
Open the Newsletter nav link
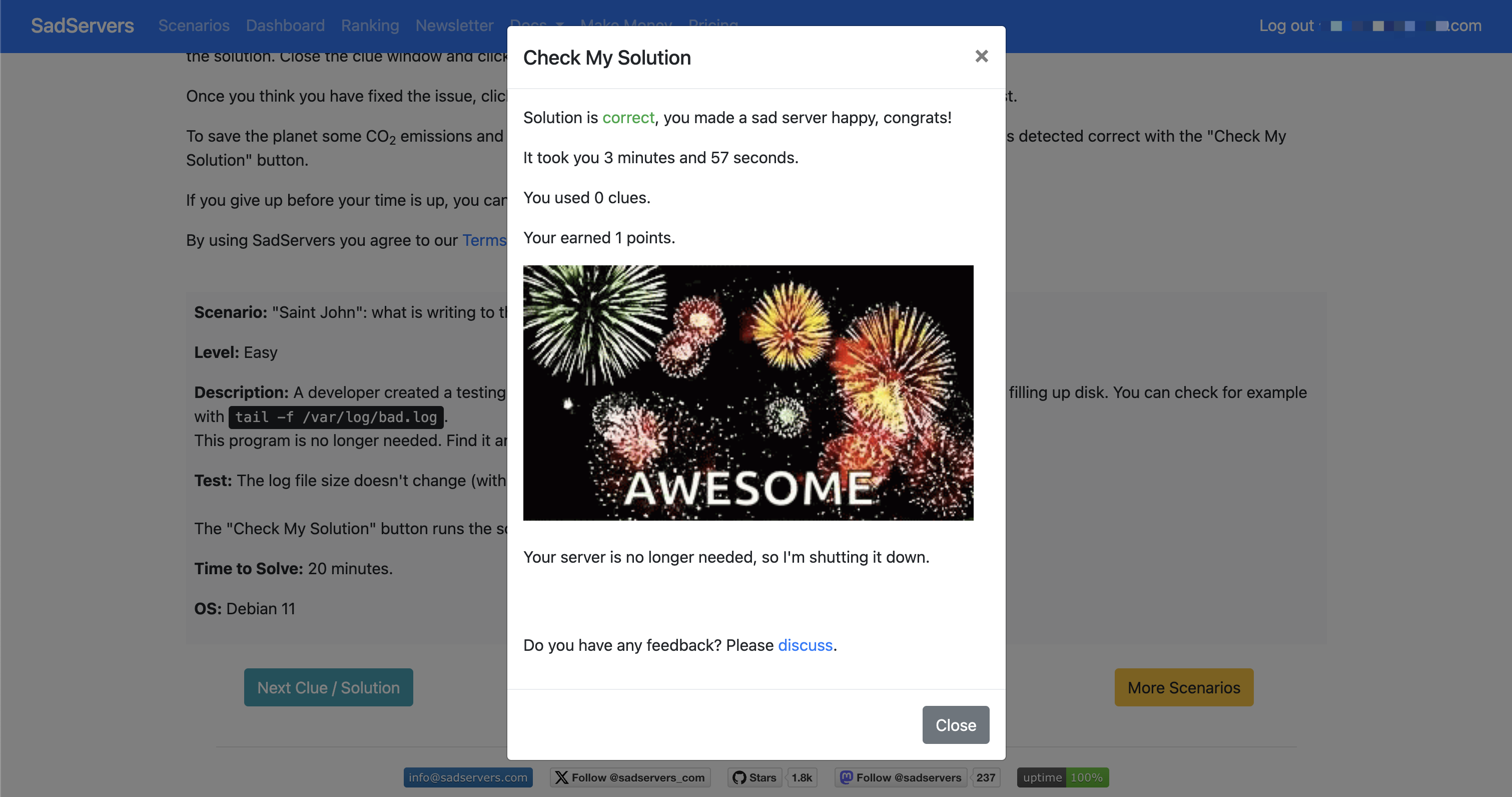(454, 25)
